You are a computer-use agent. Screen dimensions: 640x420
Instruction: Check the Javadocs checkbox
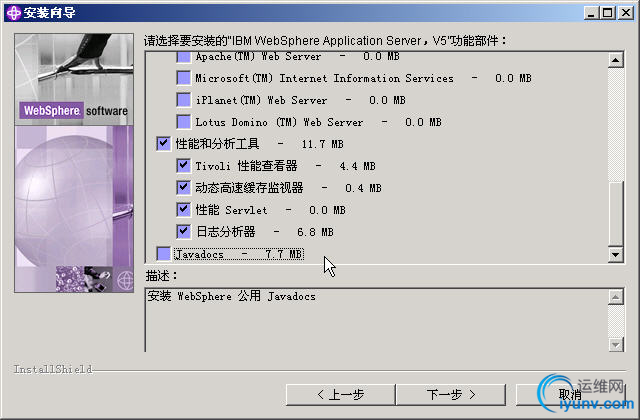tap(163, 254)
